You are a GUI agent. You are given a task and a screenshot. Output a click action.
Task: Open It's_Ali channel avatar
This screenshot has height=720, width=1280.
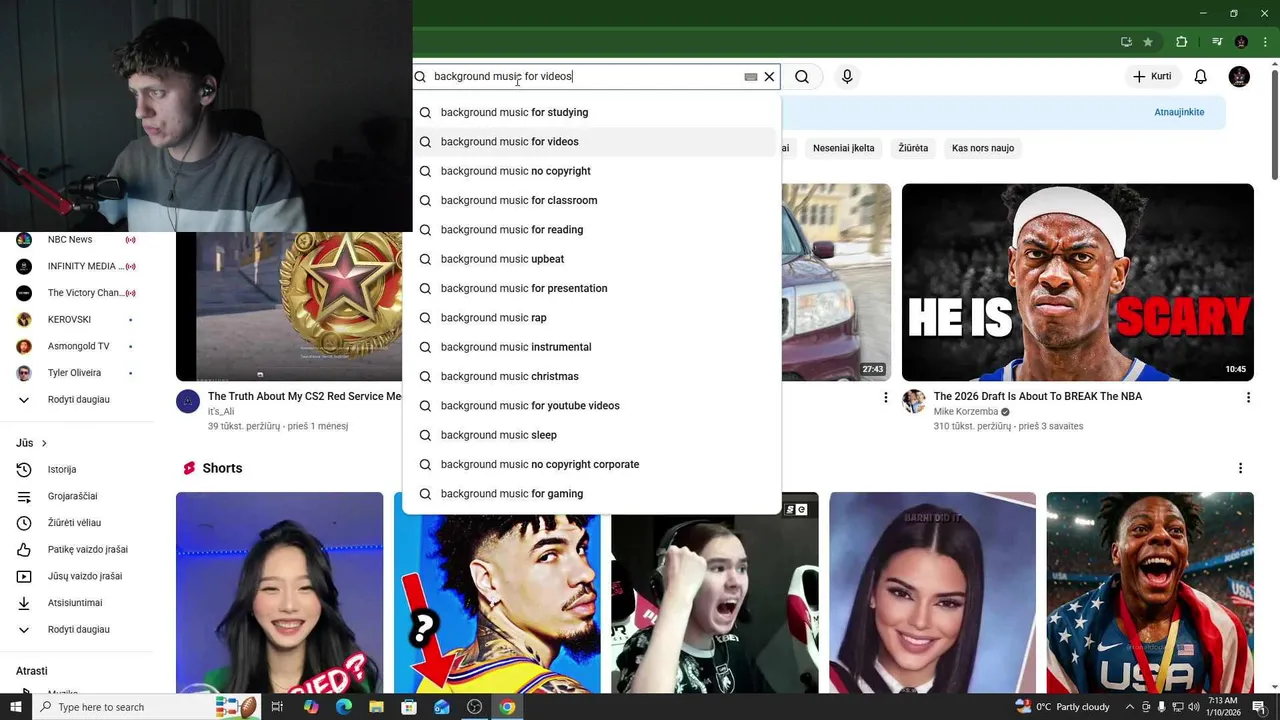point(188,402)
